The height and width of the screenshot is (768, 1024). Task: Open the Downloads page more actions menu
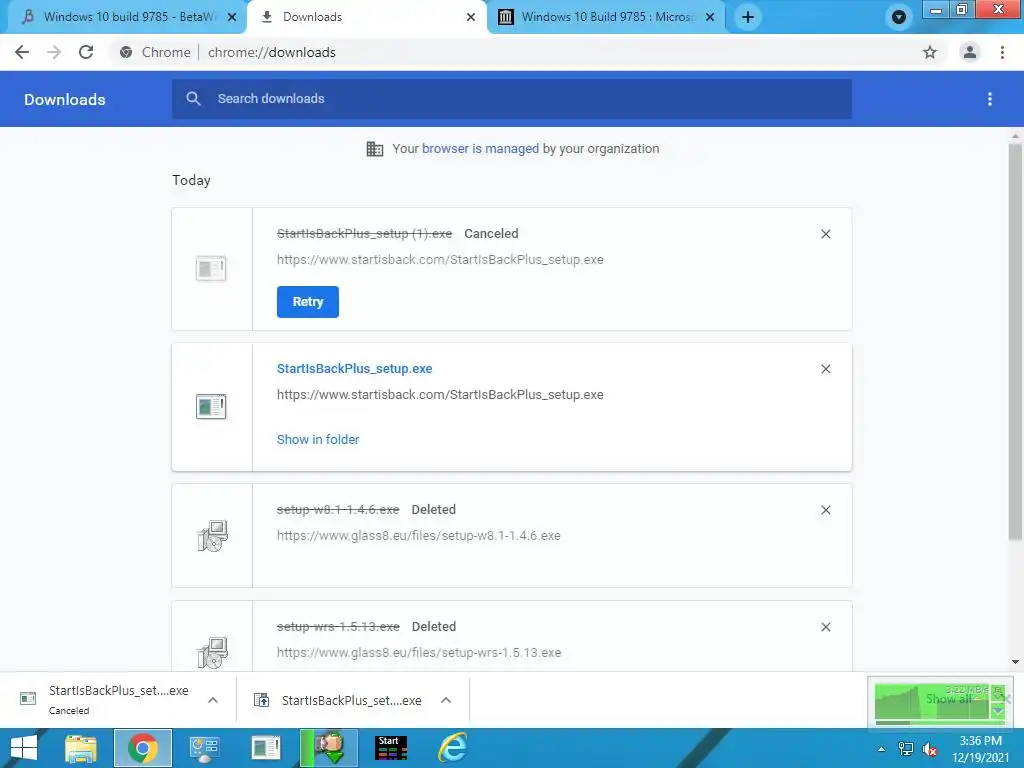(x=990, y=99)
